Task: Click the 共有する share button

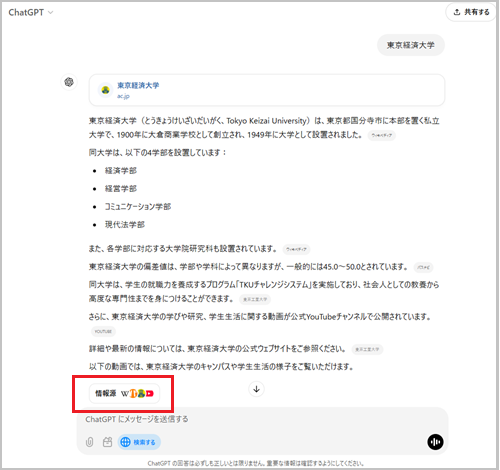Action: point(471,12)
